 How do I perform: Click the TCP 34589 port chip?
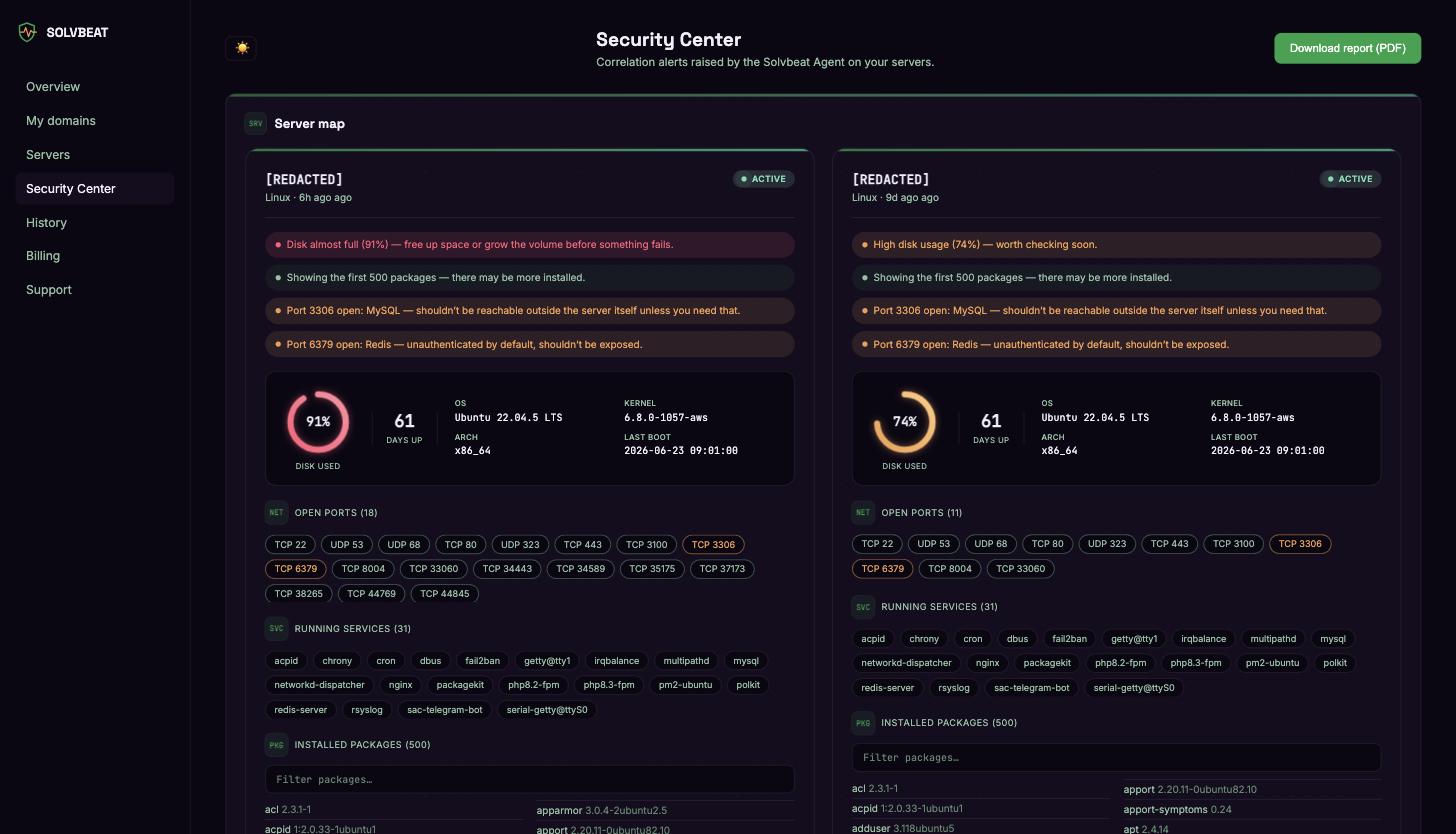[580, 569]
